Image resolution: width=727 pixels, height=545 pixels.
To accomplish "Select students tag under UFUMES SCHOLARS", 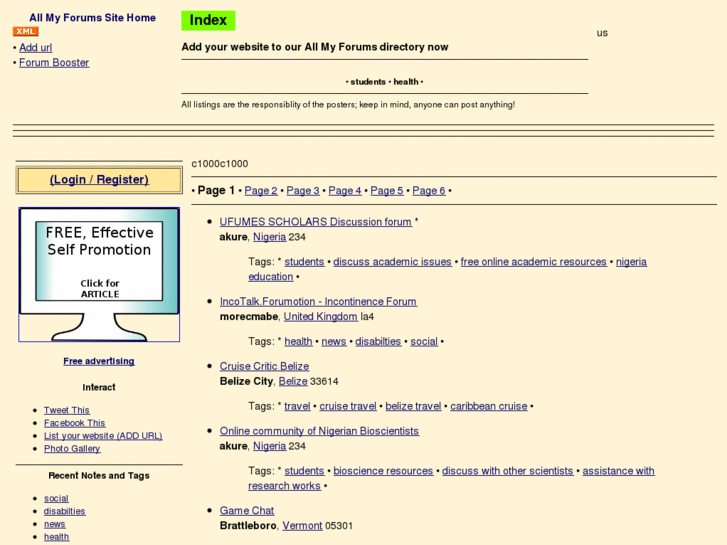I will tap(304, 262).
